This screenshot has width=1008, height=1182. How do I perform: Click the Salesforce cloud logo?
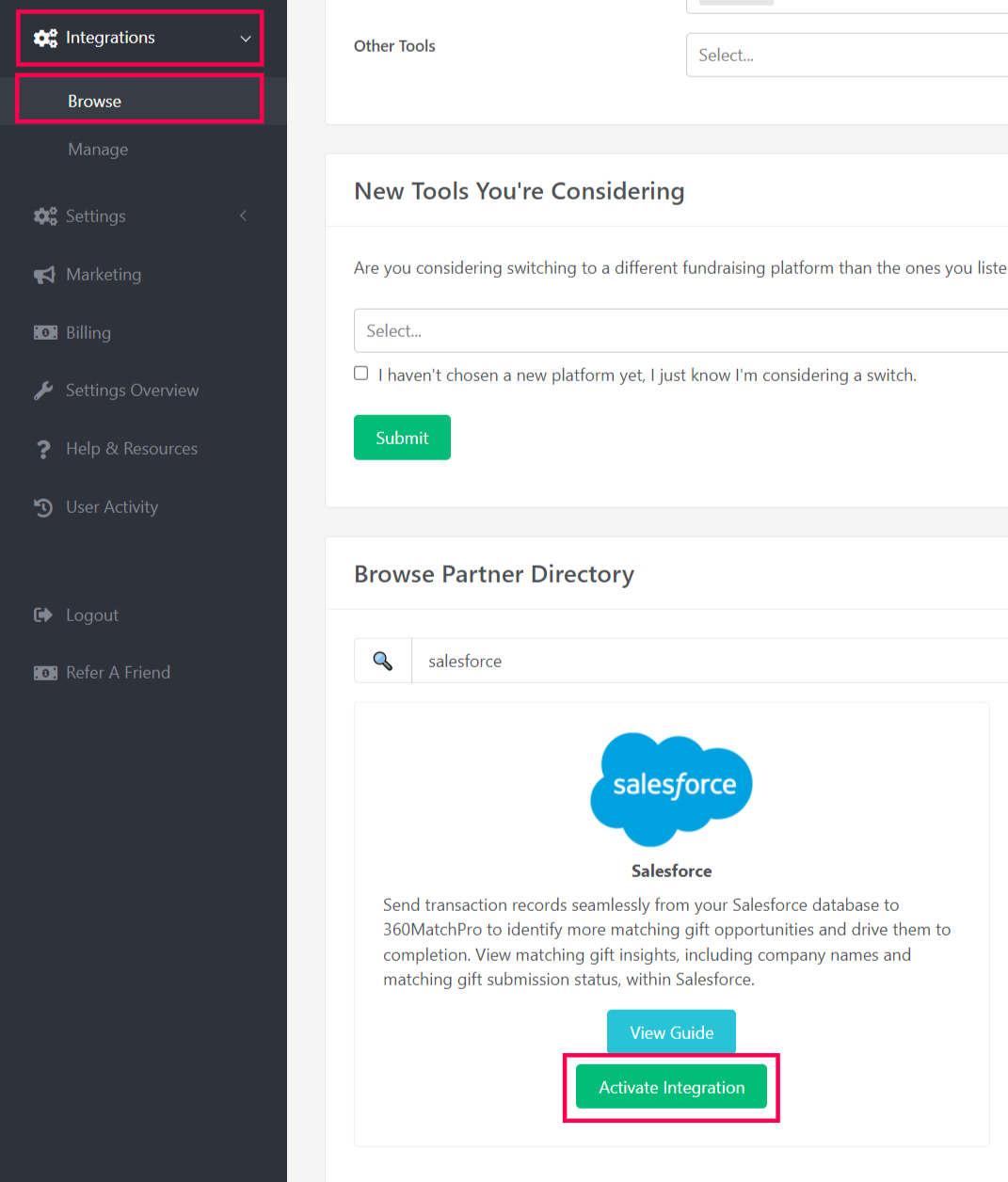(x=671, y=789)
